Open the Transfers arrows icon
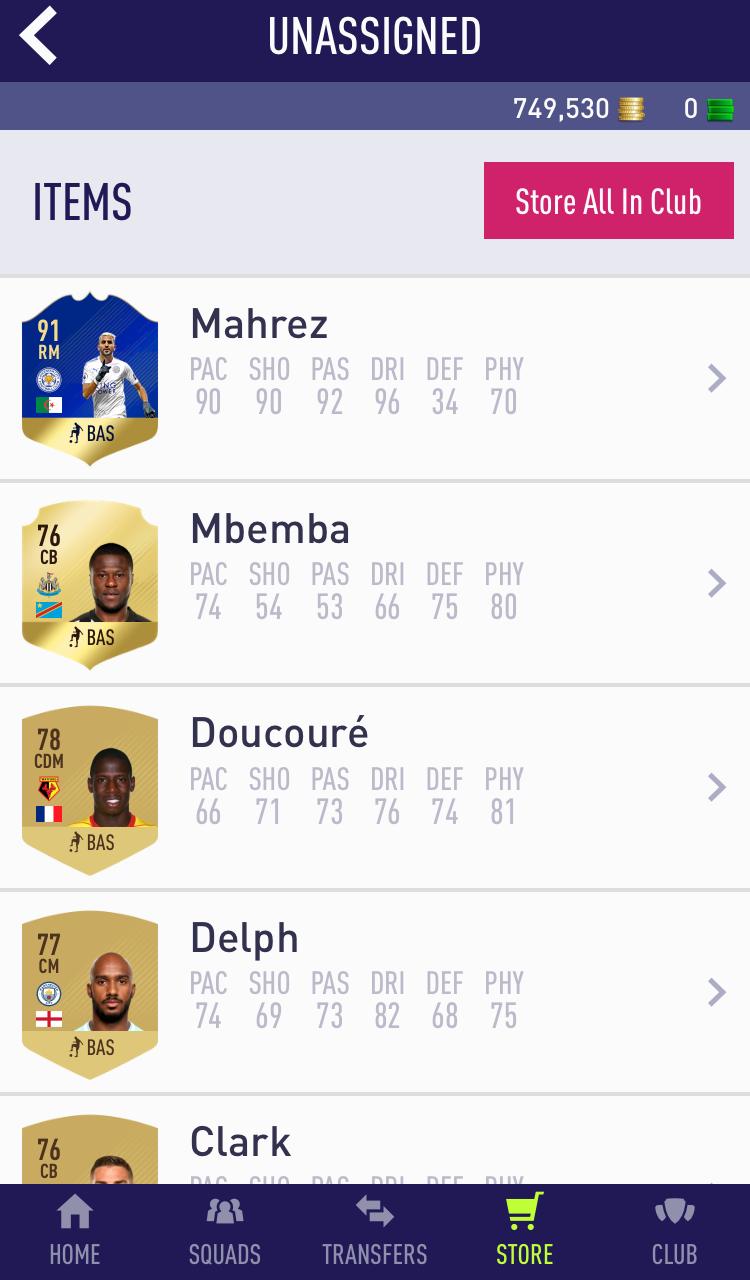 pos(375,1212)
